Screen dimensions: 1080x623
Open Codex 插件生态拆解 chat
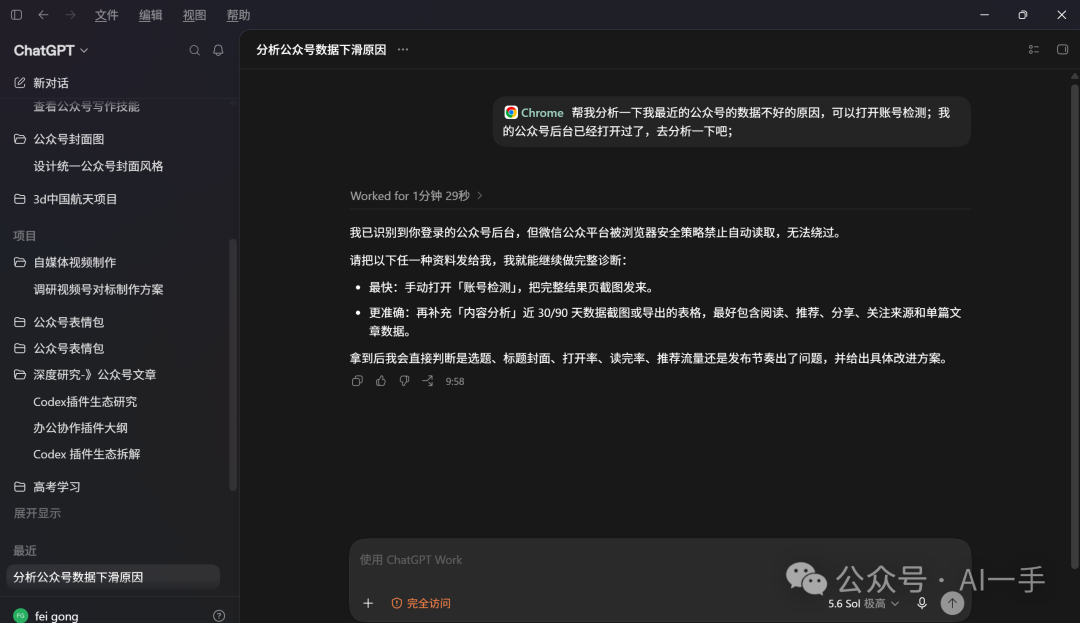pyautogui.click(x=86, y=454)
